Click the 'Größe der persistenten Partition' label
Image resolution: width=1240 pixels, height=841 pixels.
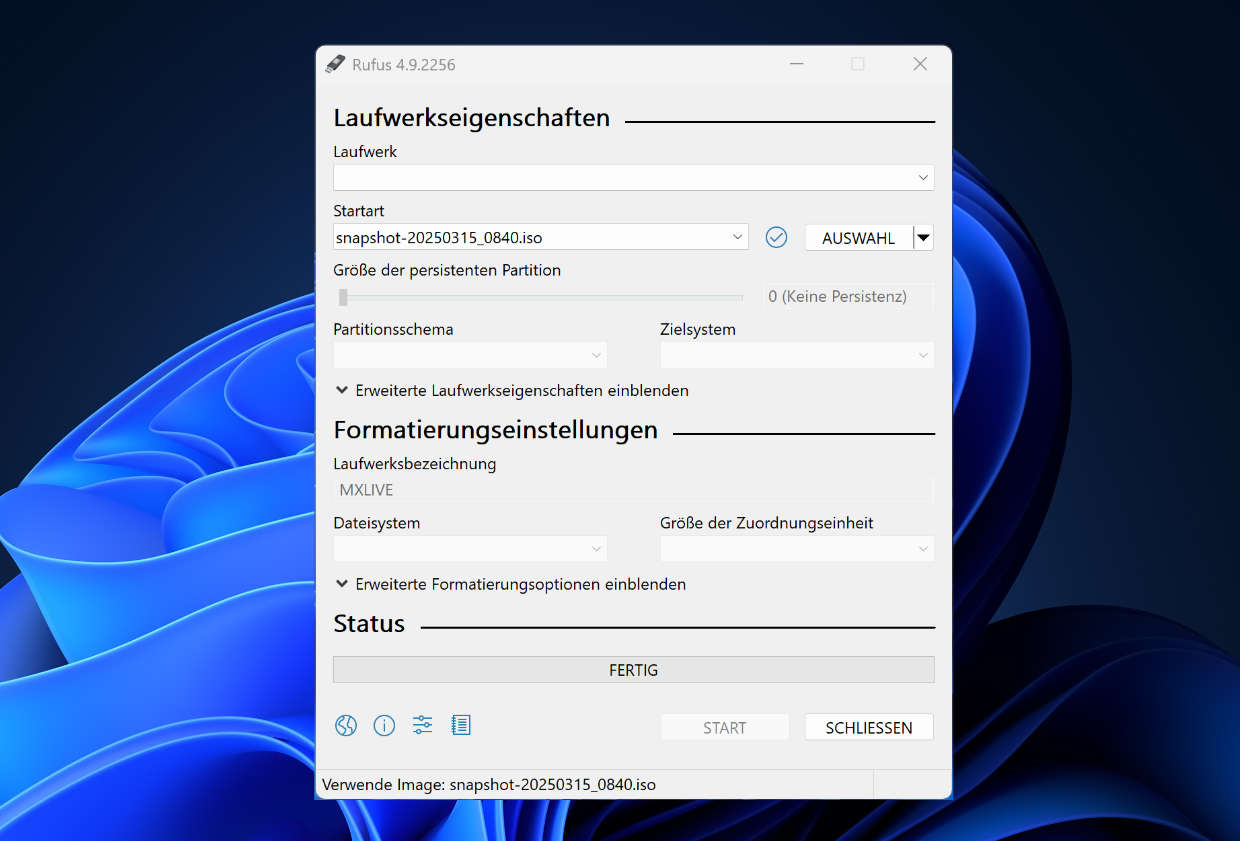point(447,270)
